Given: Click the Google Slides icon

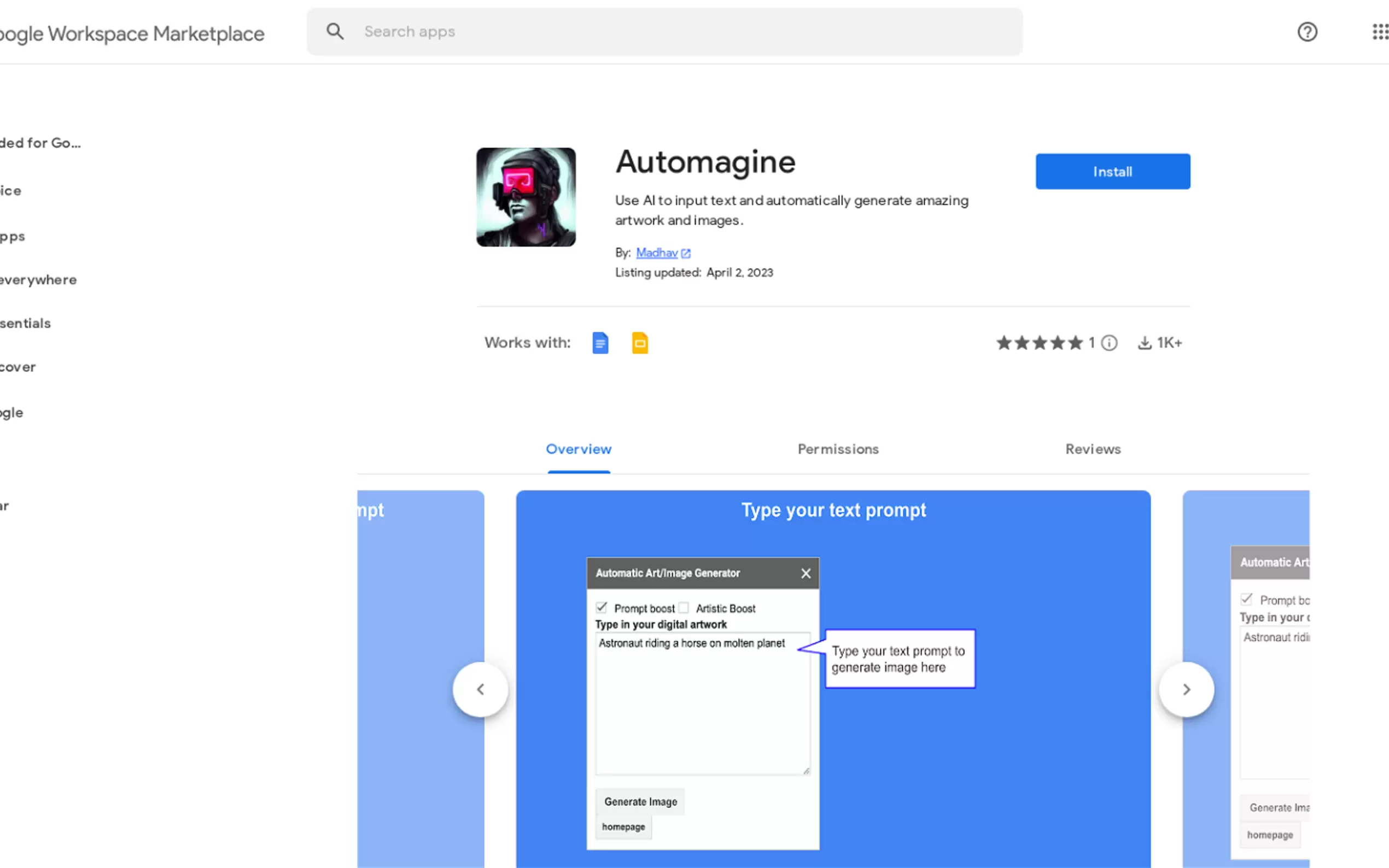Looking at the screenshot, I should tap(640, 343).
